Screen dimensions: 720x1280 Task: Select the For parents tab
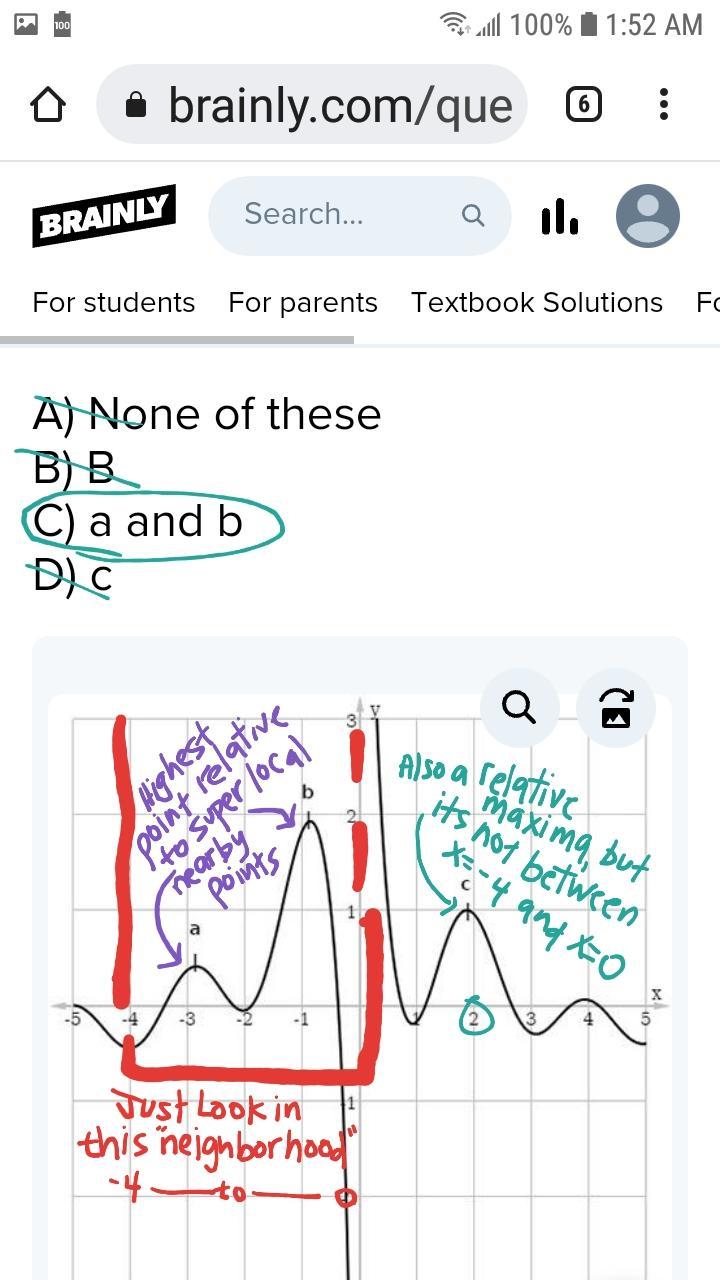[303, 303]
